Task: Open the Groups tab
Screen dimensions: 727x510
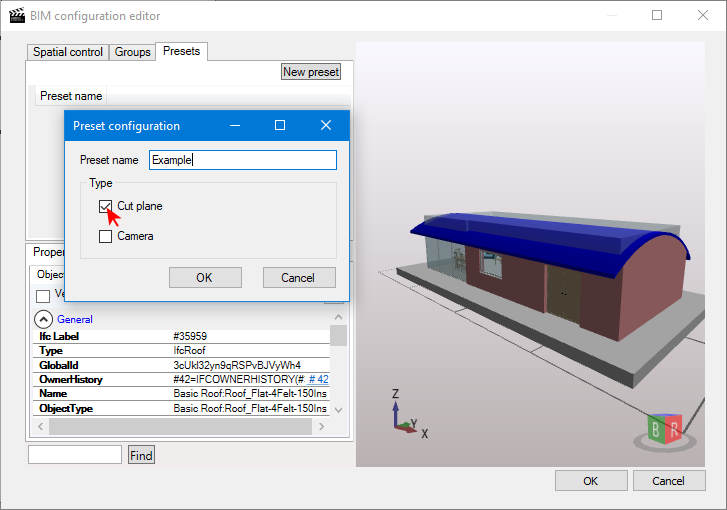Action: (x=133, y=52)
